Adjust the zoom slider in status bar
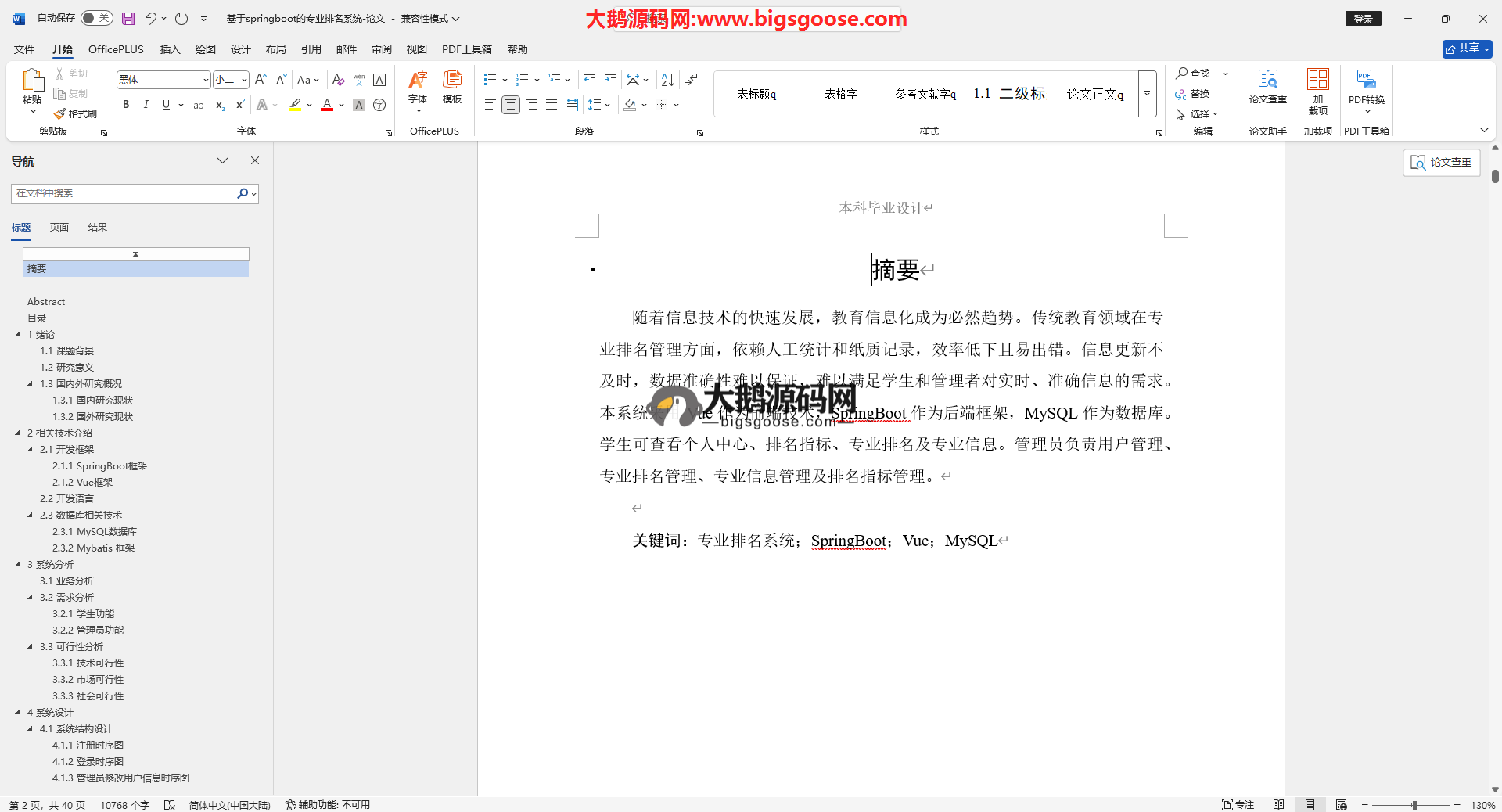The image size is (1502, 812). [1414, 805]
